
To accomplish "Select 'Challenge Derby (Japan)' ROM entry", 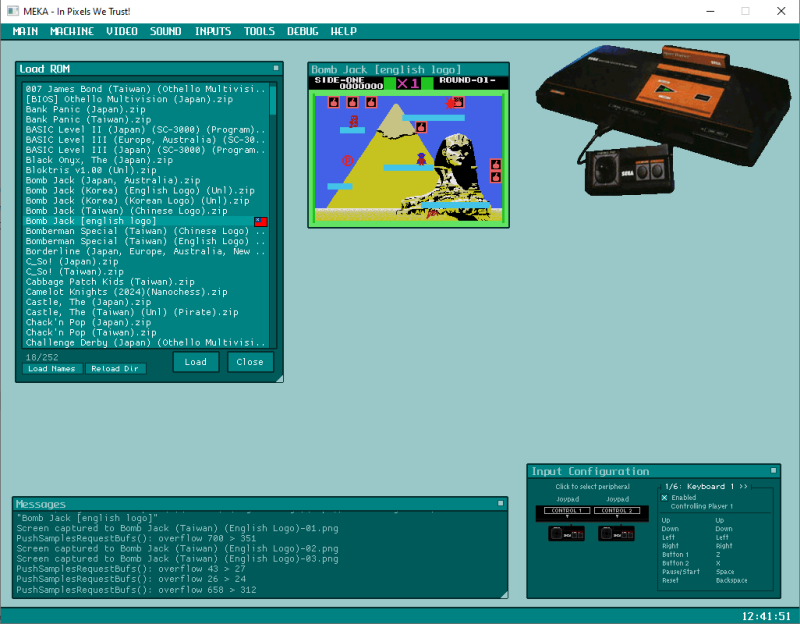I will [x=146, y=343].
